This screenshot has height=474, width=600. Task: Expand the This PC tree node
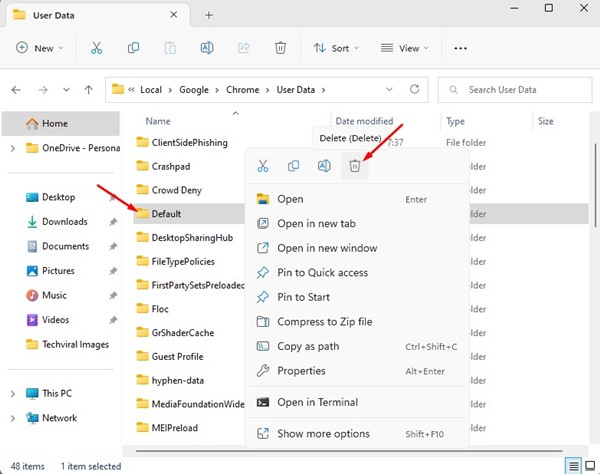click(x=13, y=394)
